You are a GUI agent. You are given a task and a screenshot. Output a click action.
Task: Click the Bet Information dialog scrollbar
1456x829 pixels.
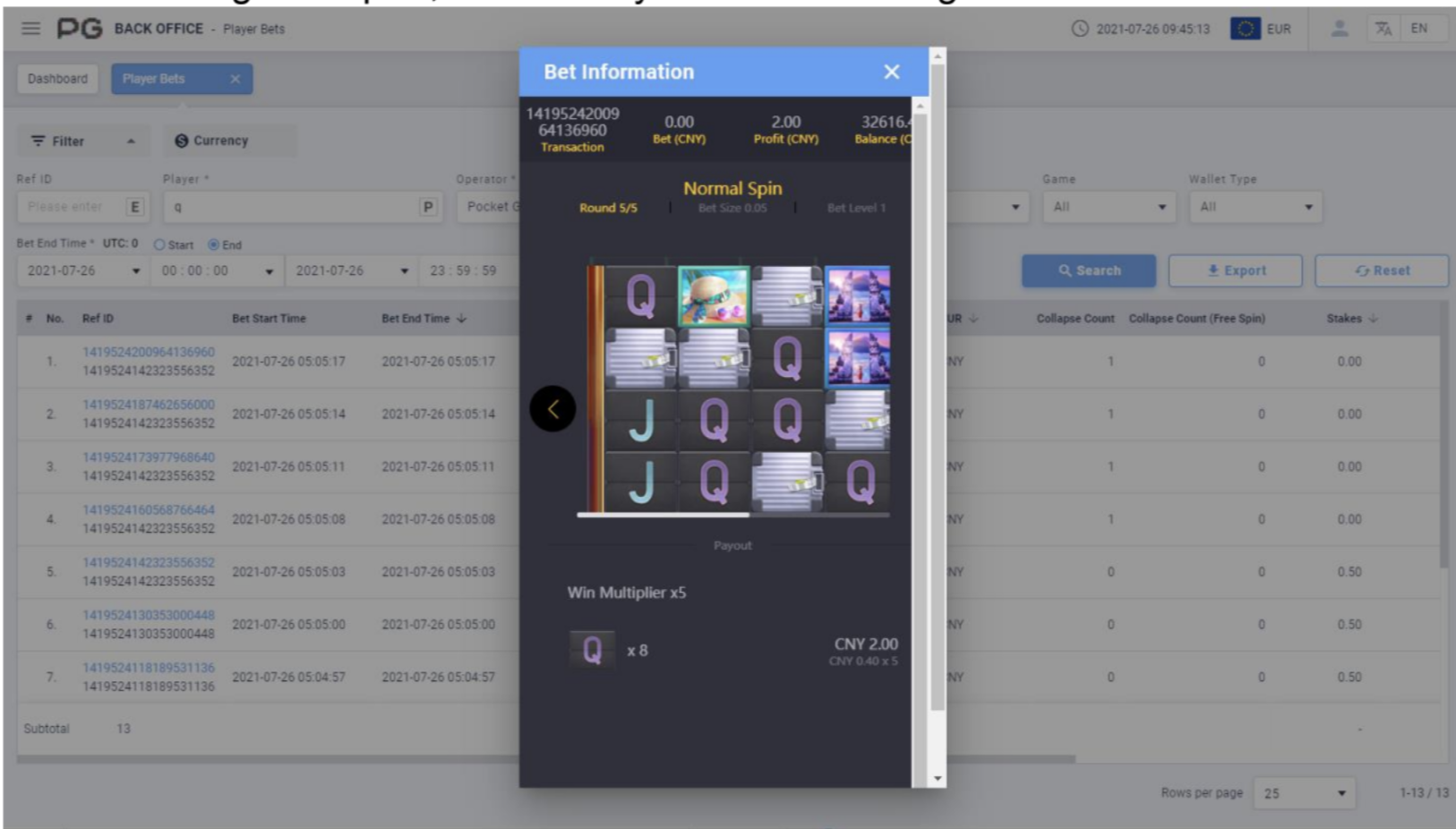pyautogui.click(x=937, y=403)
